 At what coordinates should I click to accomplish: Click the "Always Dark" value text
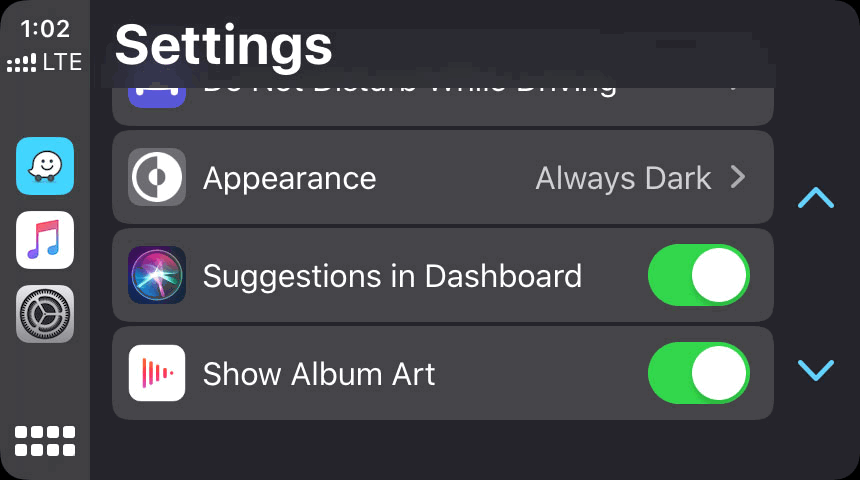tap(623, 178)
